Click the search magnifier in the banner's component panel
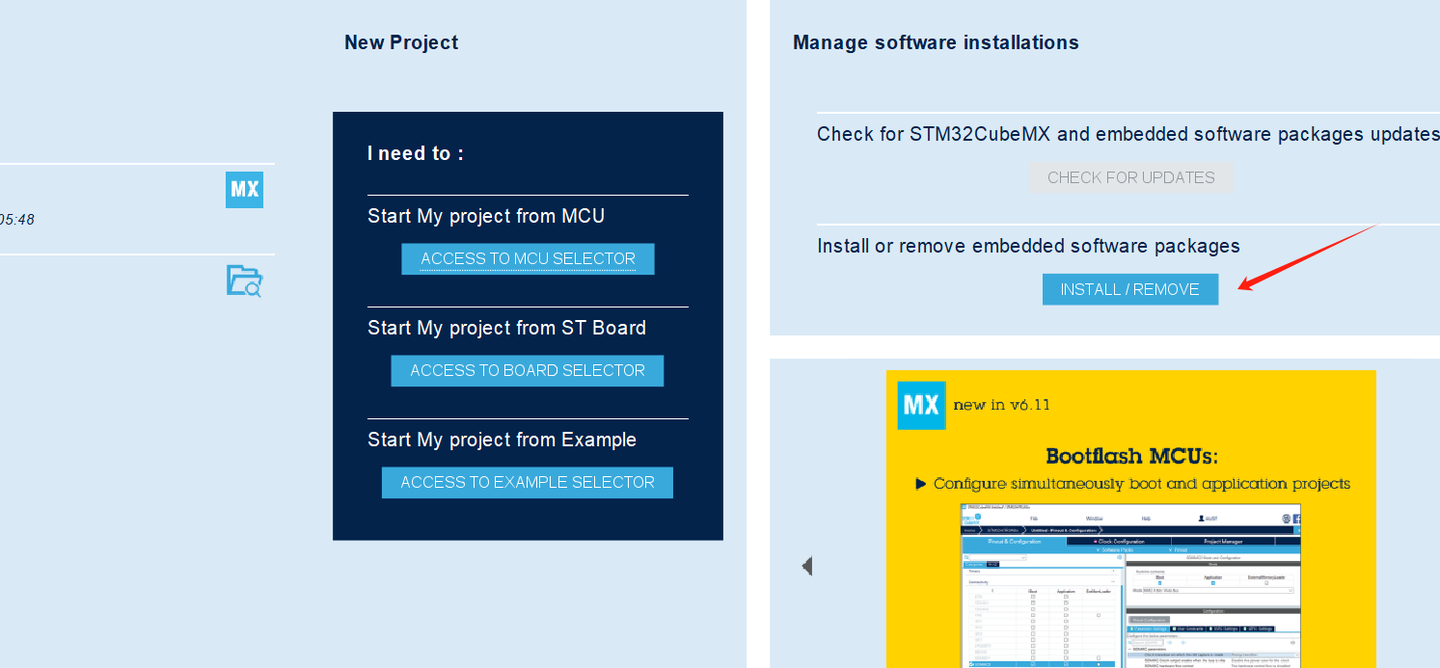The height and width of the screenshot is (668, 1440). click(x=966, y=557)
